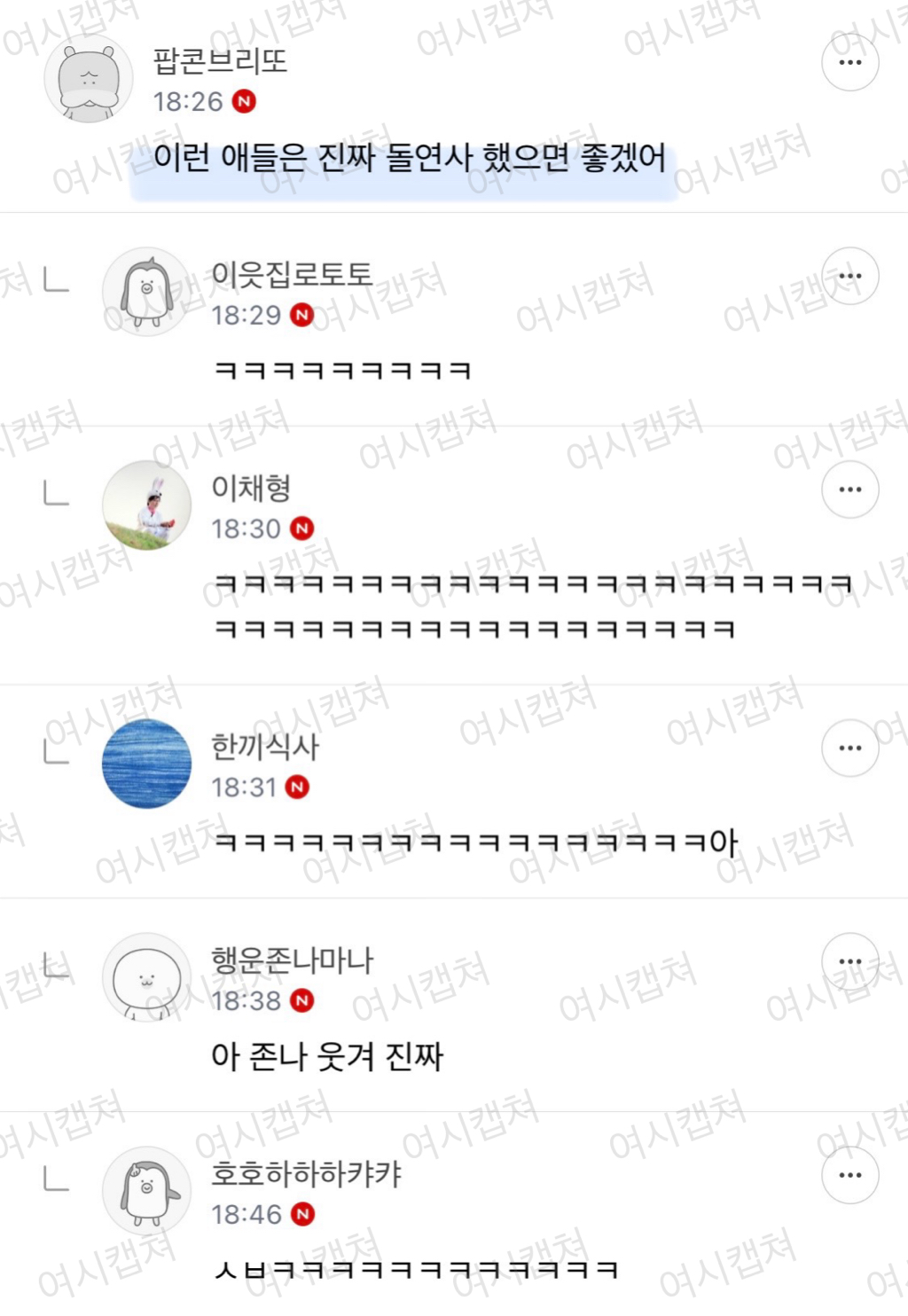Open 이채형's bunny costume profile photo

[146, 505]
